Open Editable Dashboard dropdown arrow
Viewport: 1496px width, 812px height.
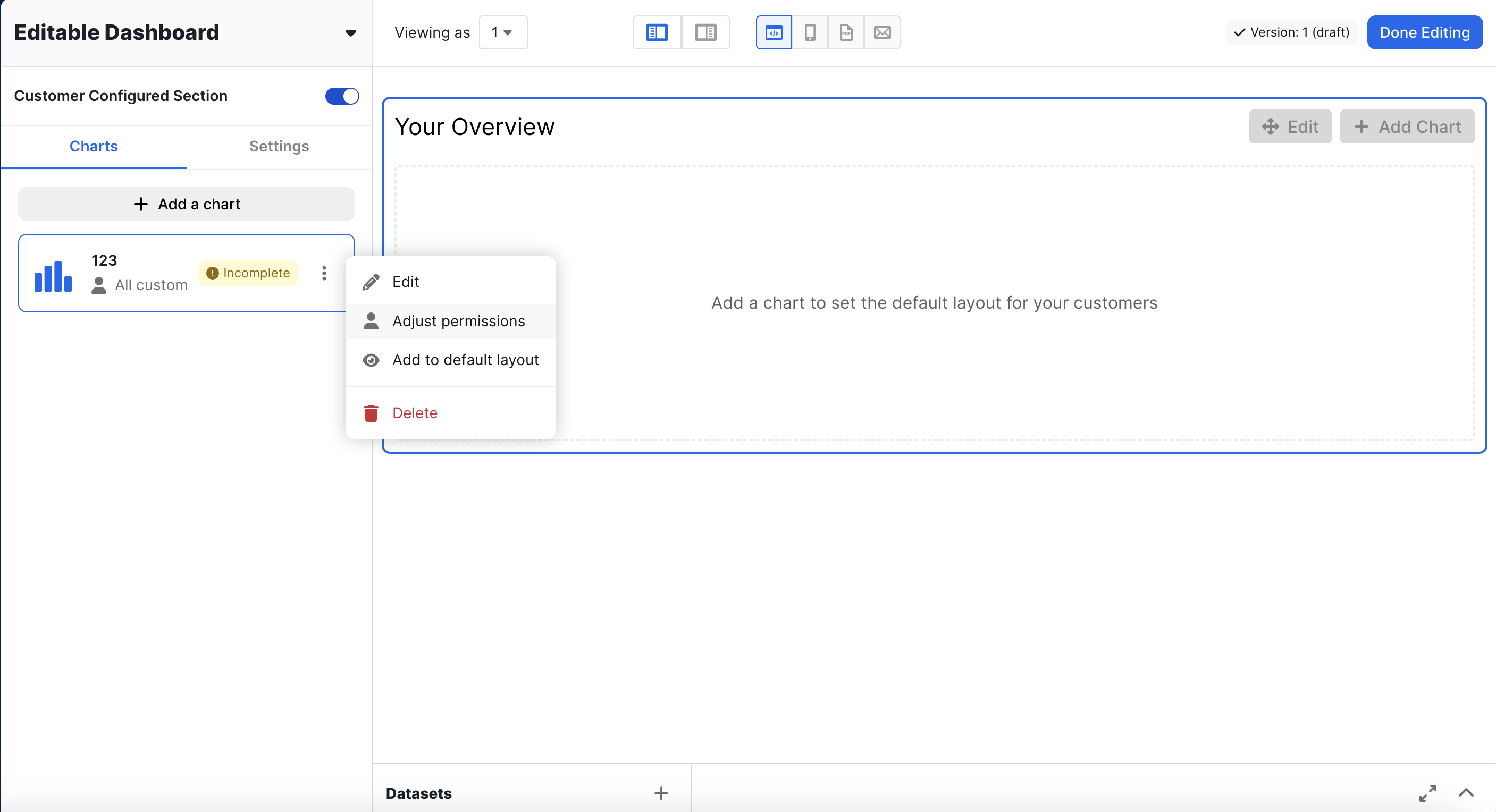(x=350, y=33)
